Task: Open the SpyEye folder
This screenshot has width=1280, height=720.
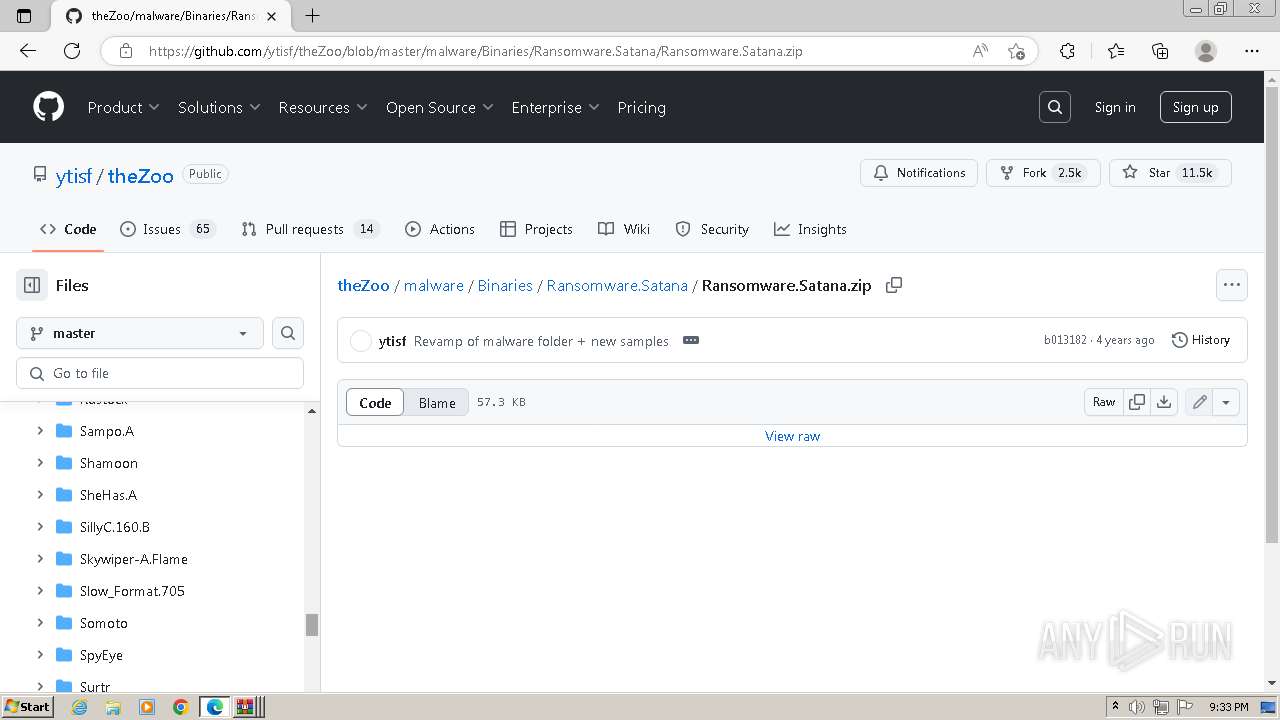Action: [101, 655]
